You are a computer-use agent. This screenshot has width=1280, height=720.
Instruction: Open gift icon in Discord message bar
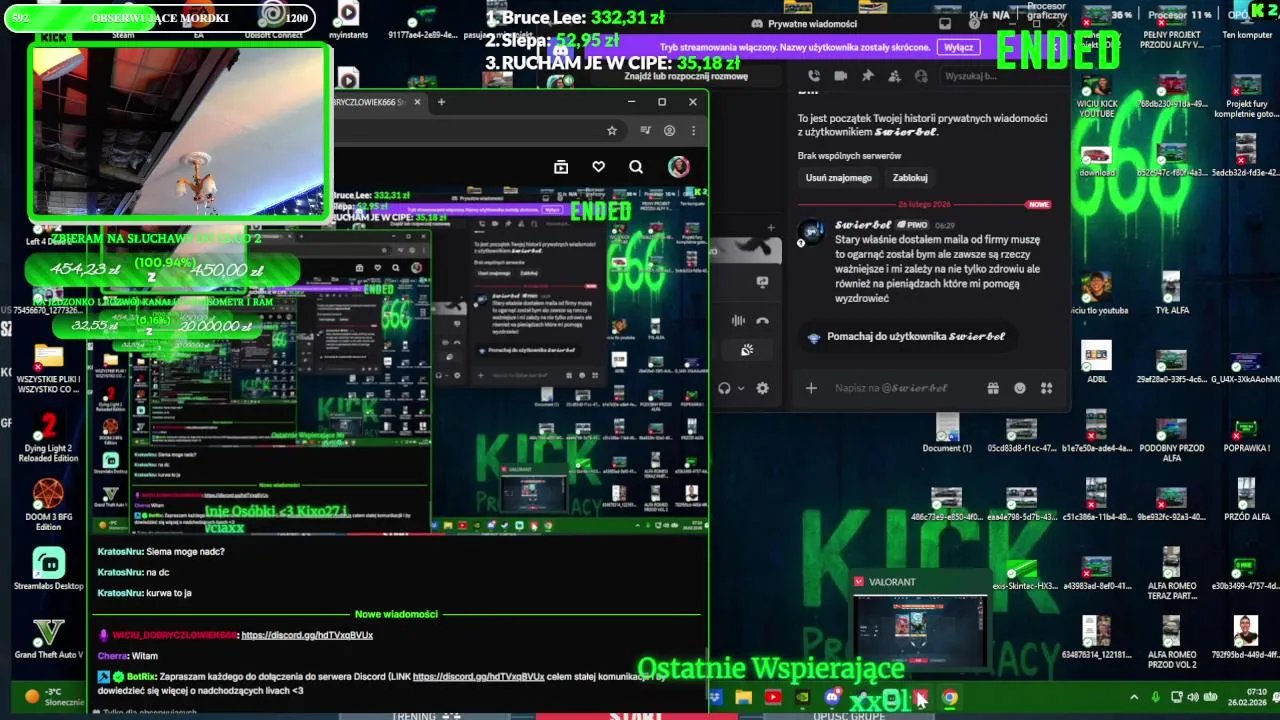tap(993, 388)
